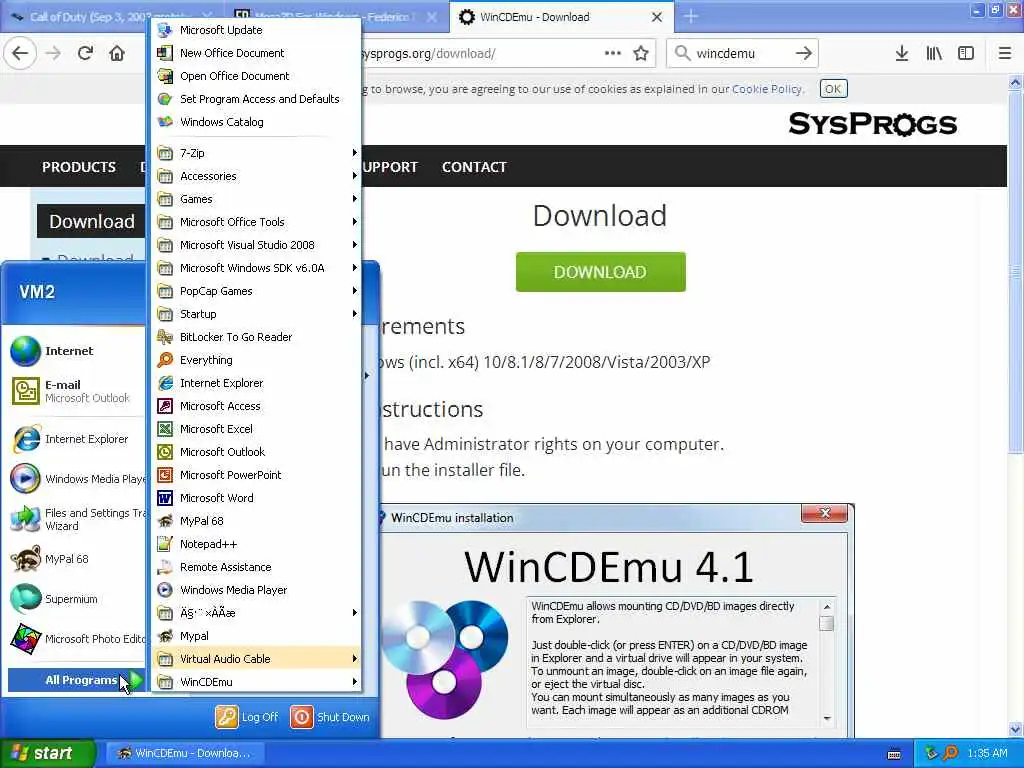
Task: Click the Windows start button
Action: 48,753
